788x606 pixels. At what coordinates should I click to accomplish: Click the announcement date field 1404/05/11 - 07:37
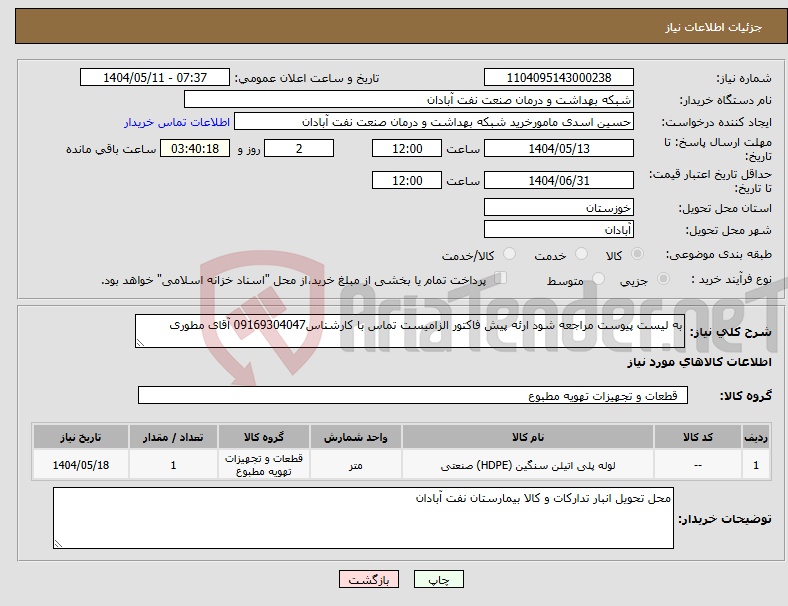pyautogui.click(x=155, y=77)
